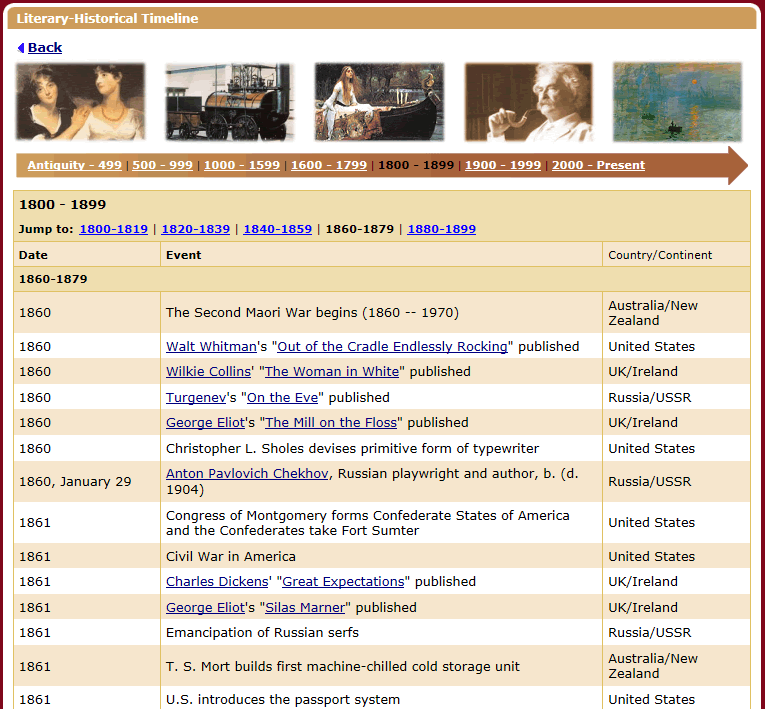Open the Anton Pavlovich Chekhov link
Image resolution: width=765 pixels, height=709 pixels.
247,473
